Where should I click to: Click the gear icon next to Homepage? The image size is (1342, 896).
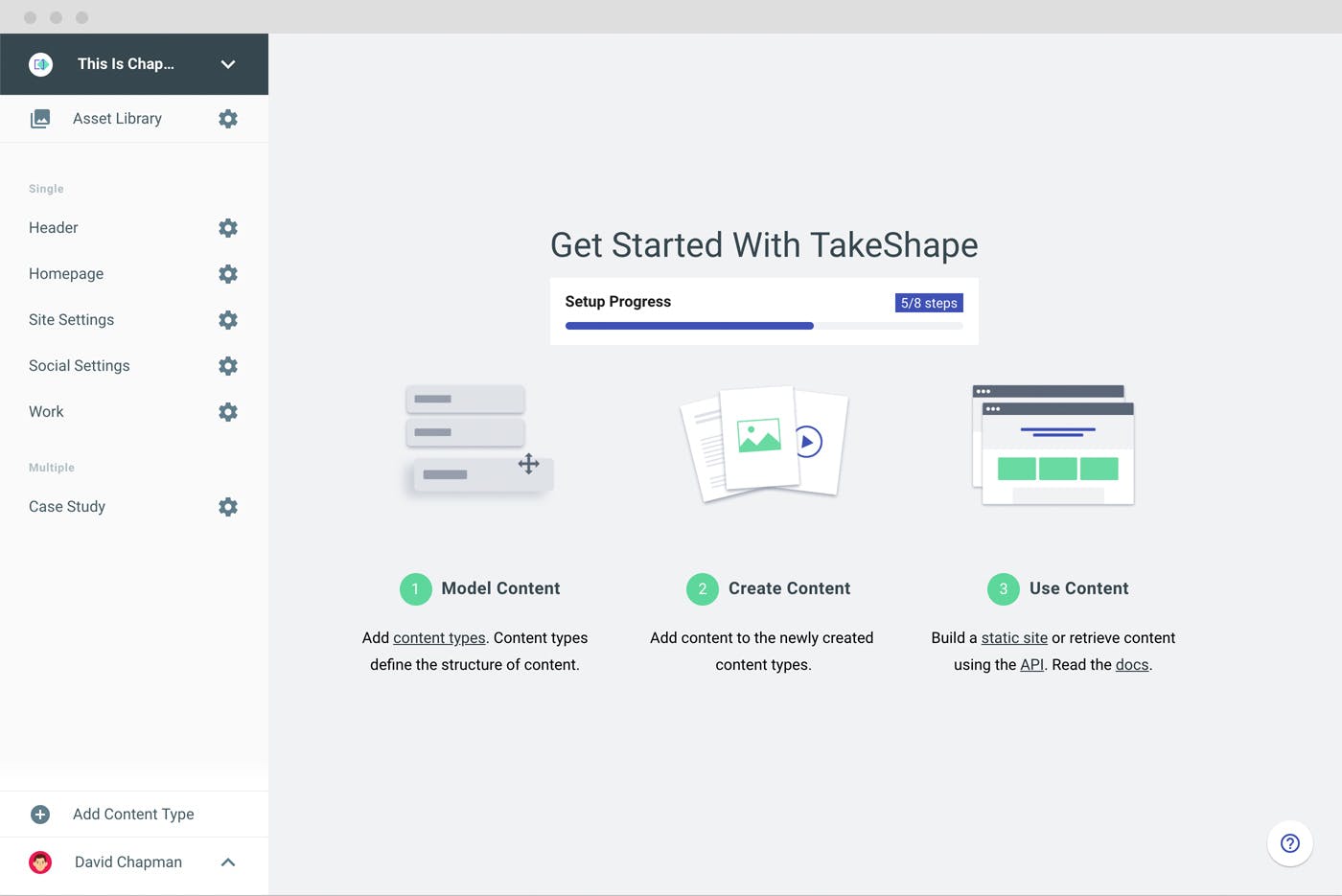pyautogui.click(x=228, y=274)
